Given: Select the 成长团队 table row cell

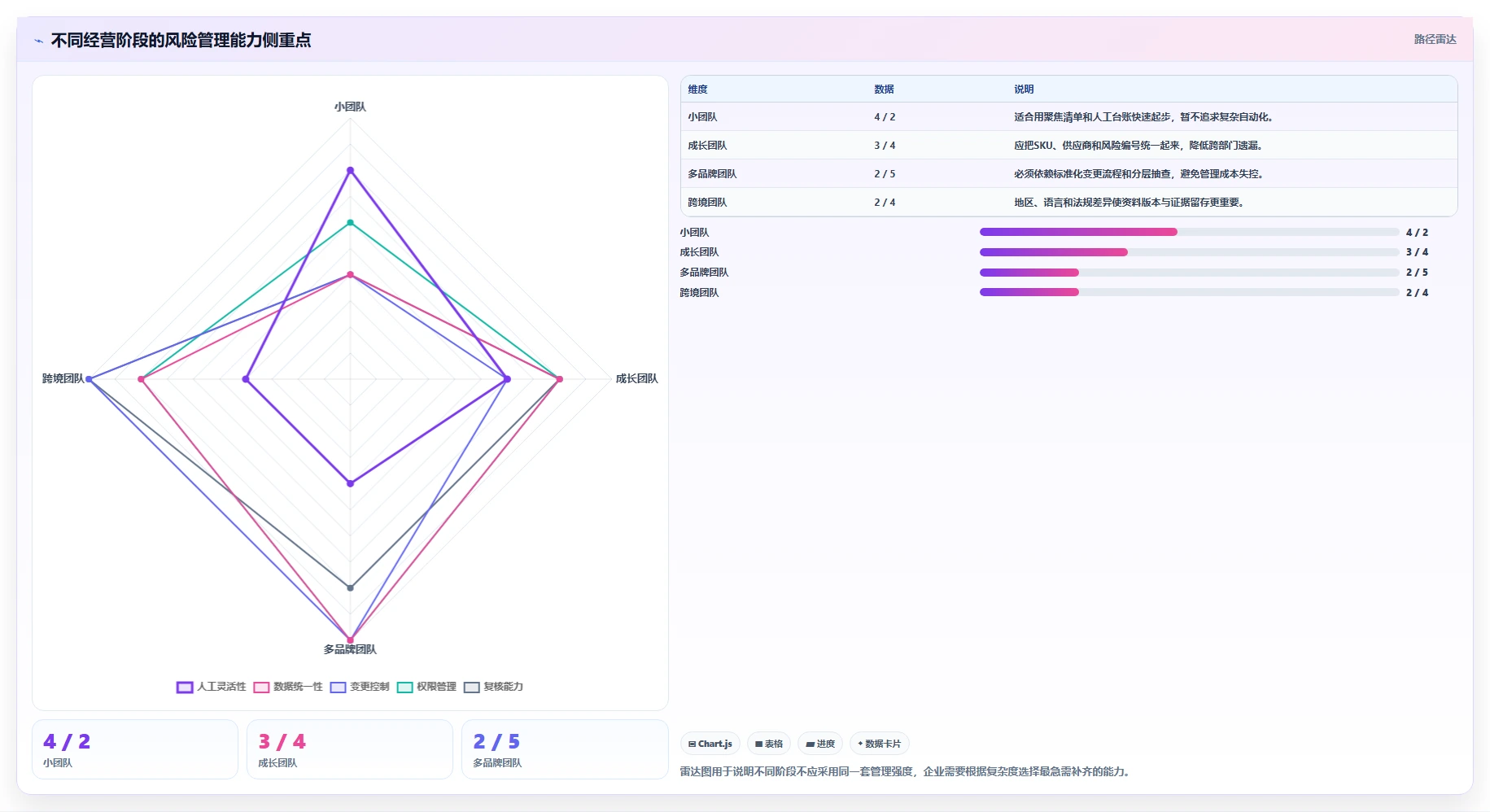Looking at the screenshot, I should (x=707, y=146).
